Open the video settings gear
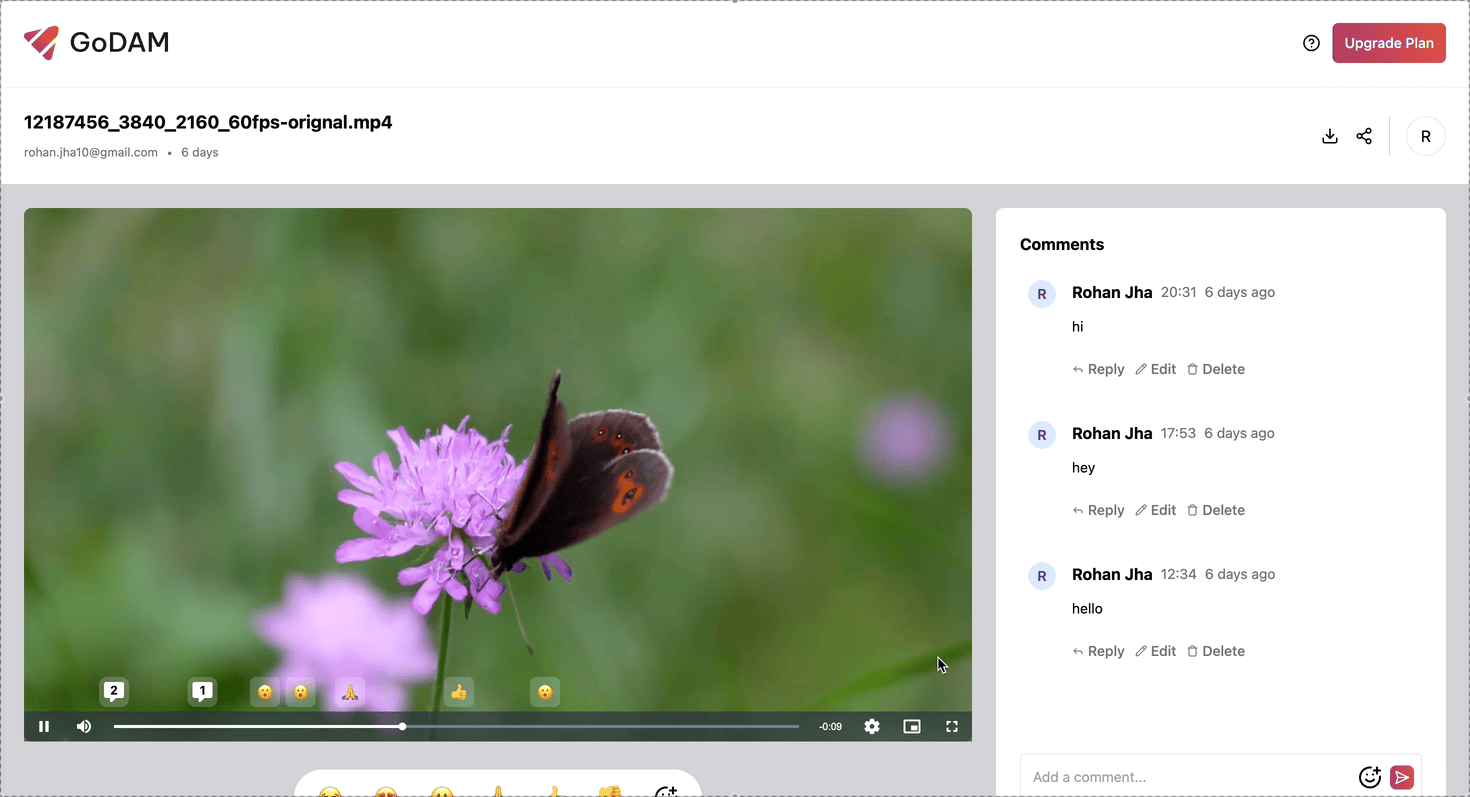 click(871, 726)
